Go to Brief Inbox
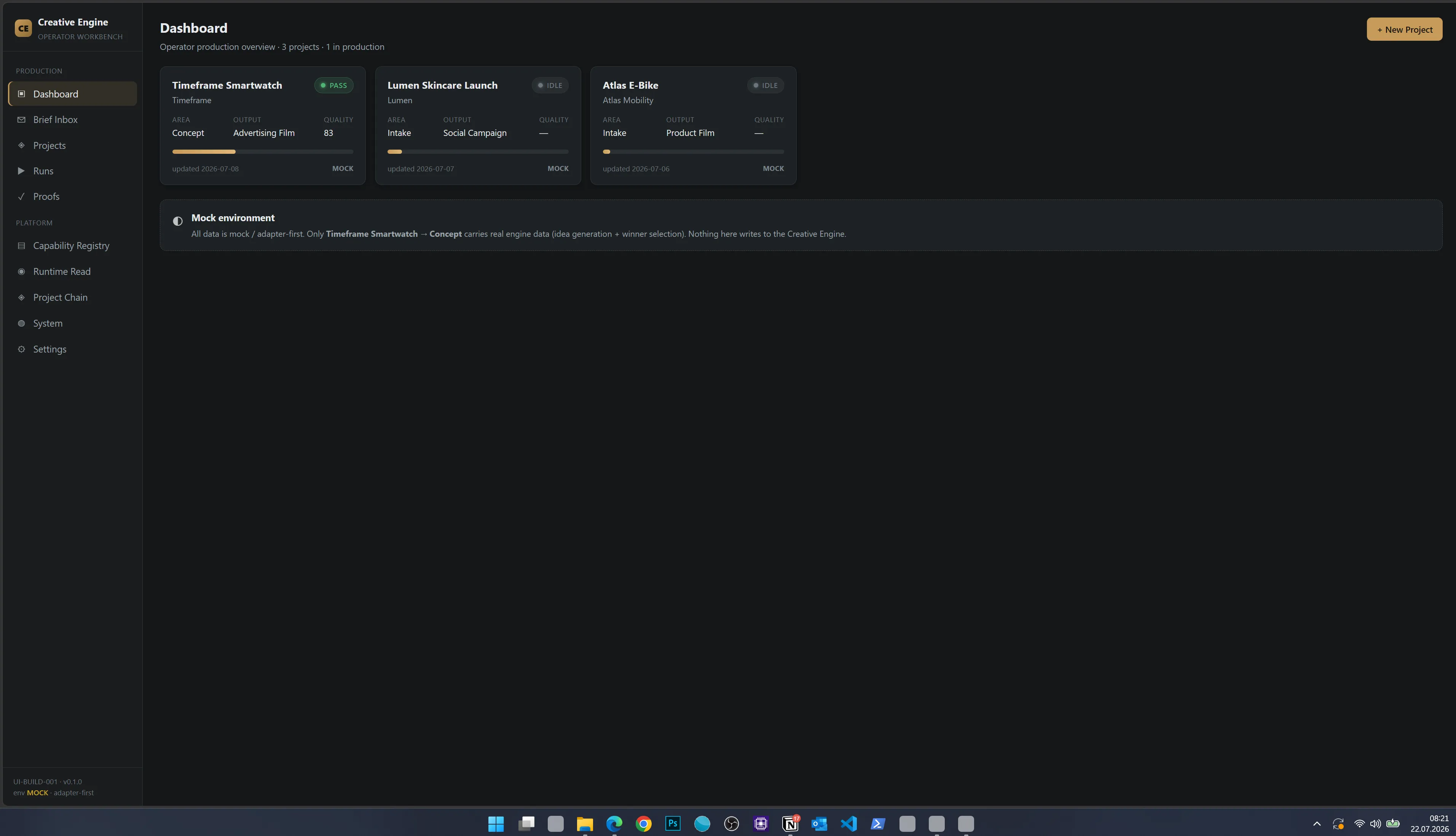Viewport: 1456px width, 836px height. point(72,120)
